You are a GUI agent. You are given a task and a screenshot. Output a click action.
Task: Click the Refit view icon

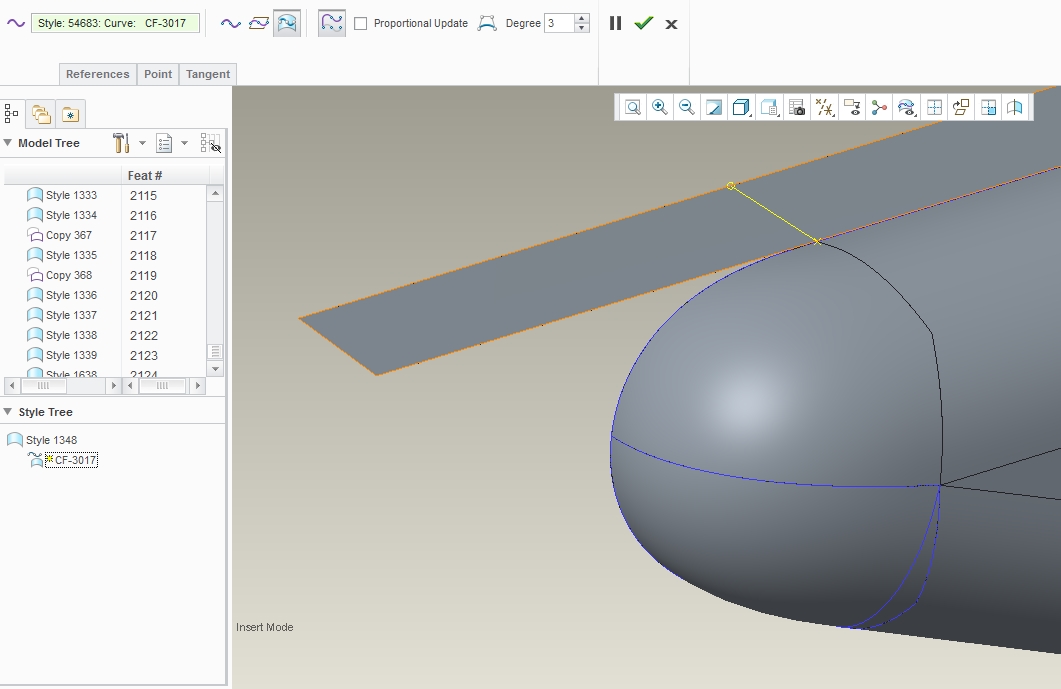633,108
